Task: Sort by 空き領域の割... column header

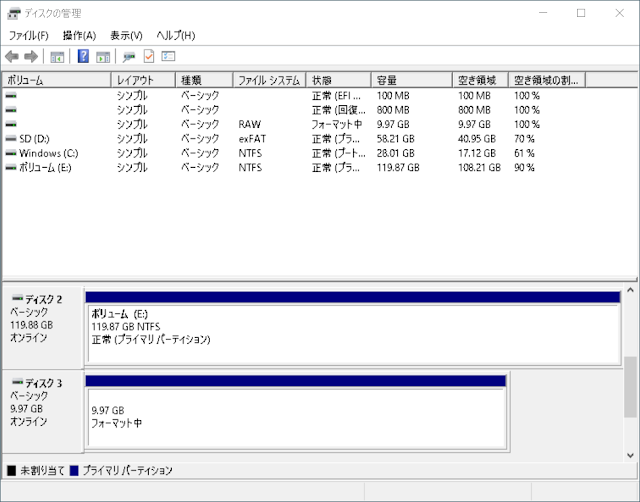Action: pyautogui.click(x=547, y=80)
